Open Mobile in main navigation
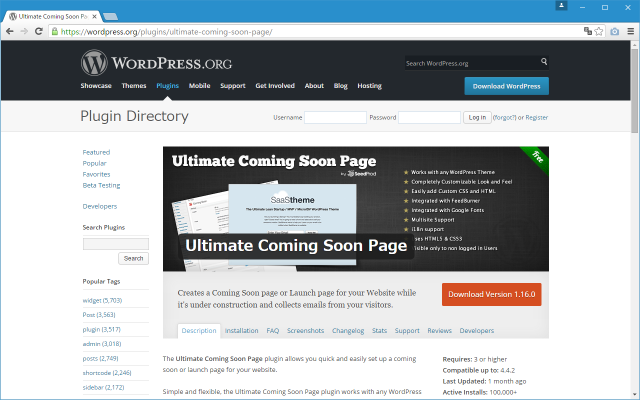This screenshot has width=640, height=400. [x=200, y=86]
